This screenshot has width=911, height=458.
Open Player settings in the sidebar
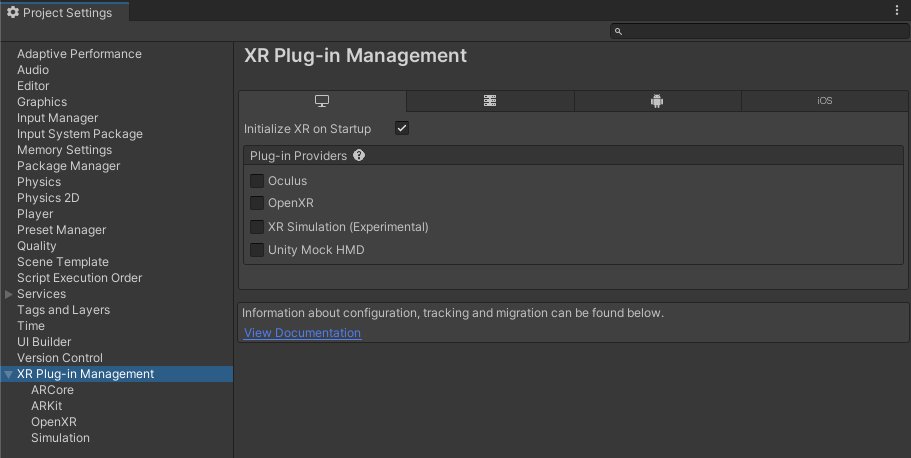click(35, 214)
